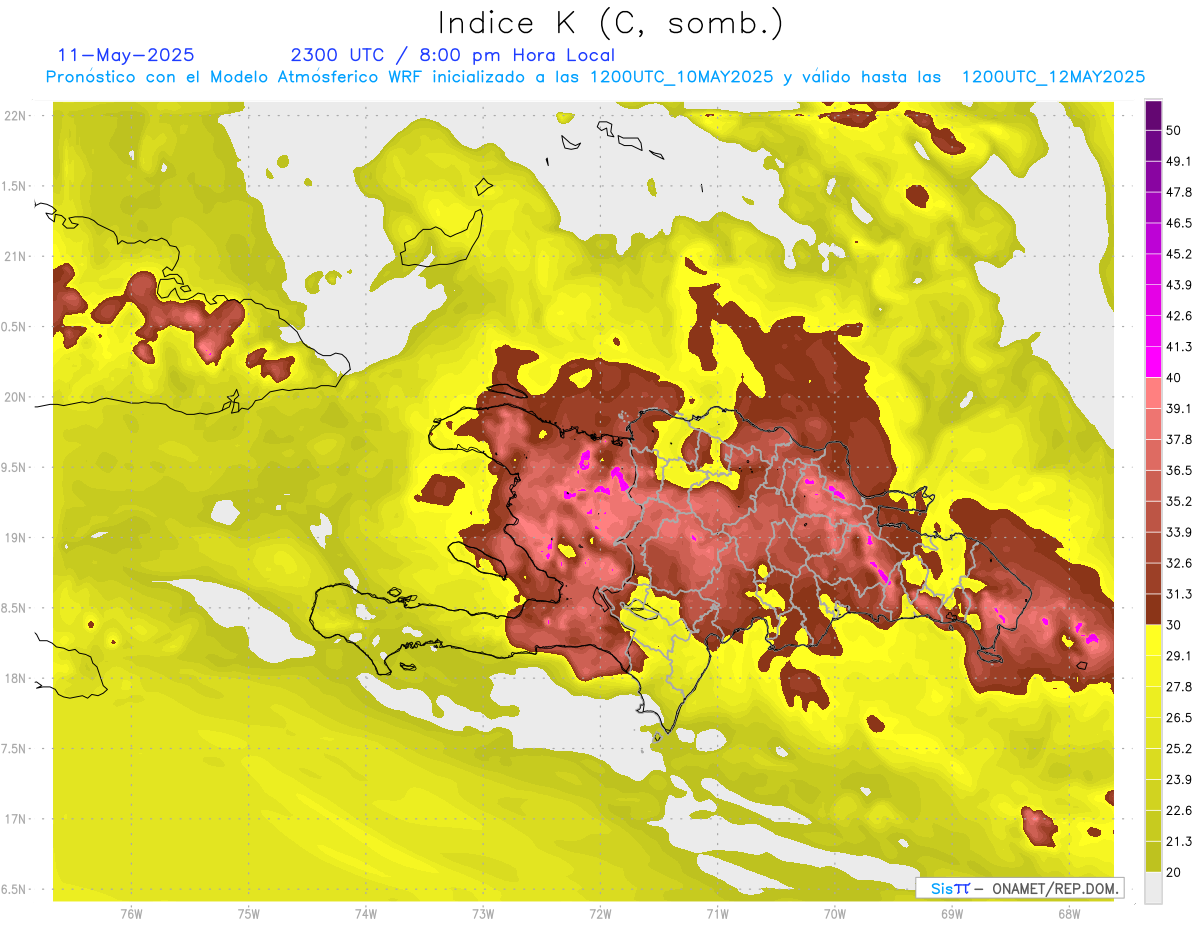This screenshot has height=927, width=1200.
Task: Click the '70W' longitude label
Action: [x=835, y=913]
